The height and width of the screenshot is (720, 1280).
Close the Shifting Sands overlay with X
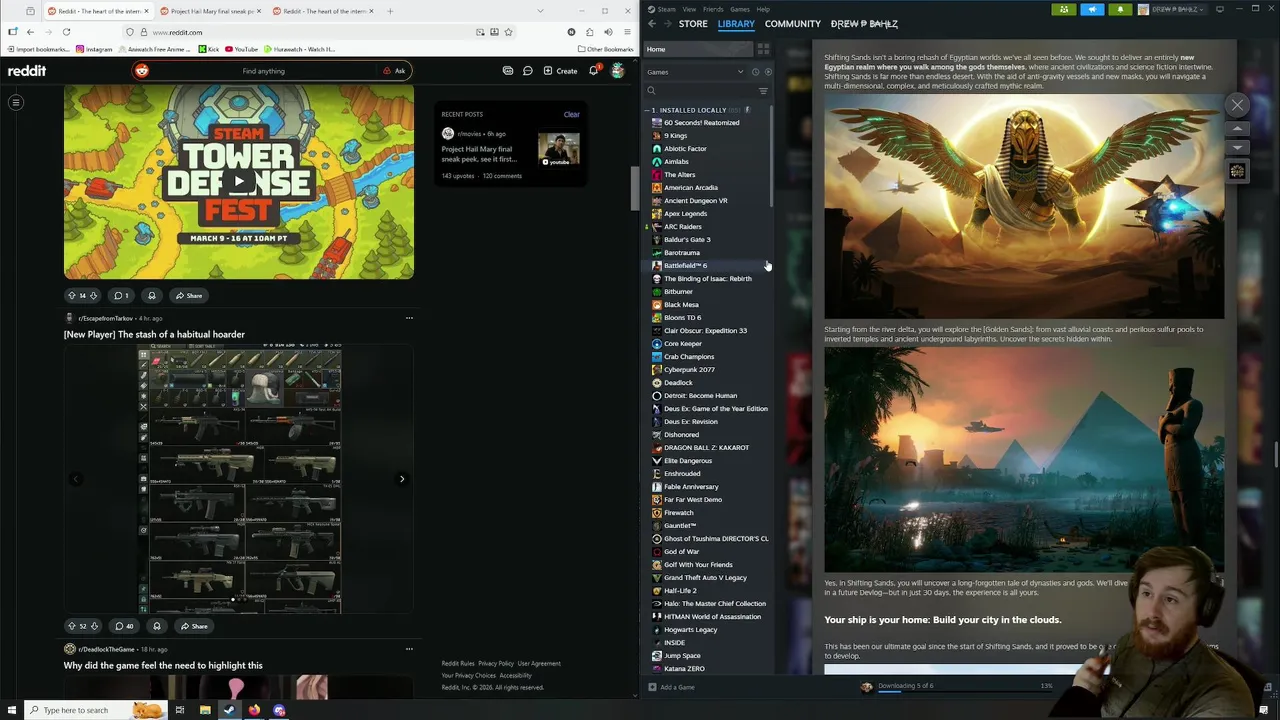coord(1237,105)
